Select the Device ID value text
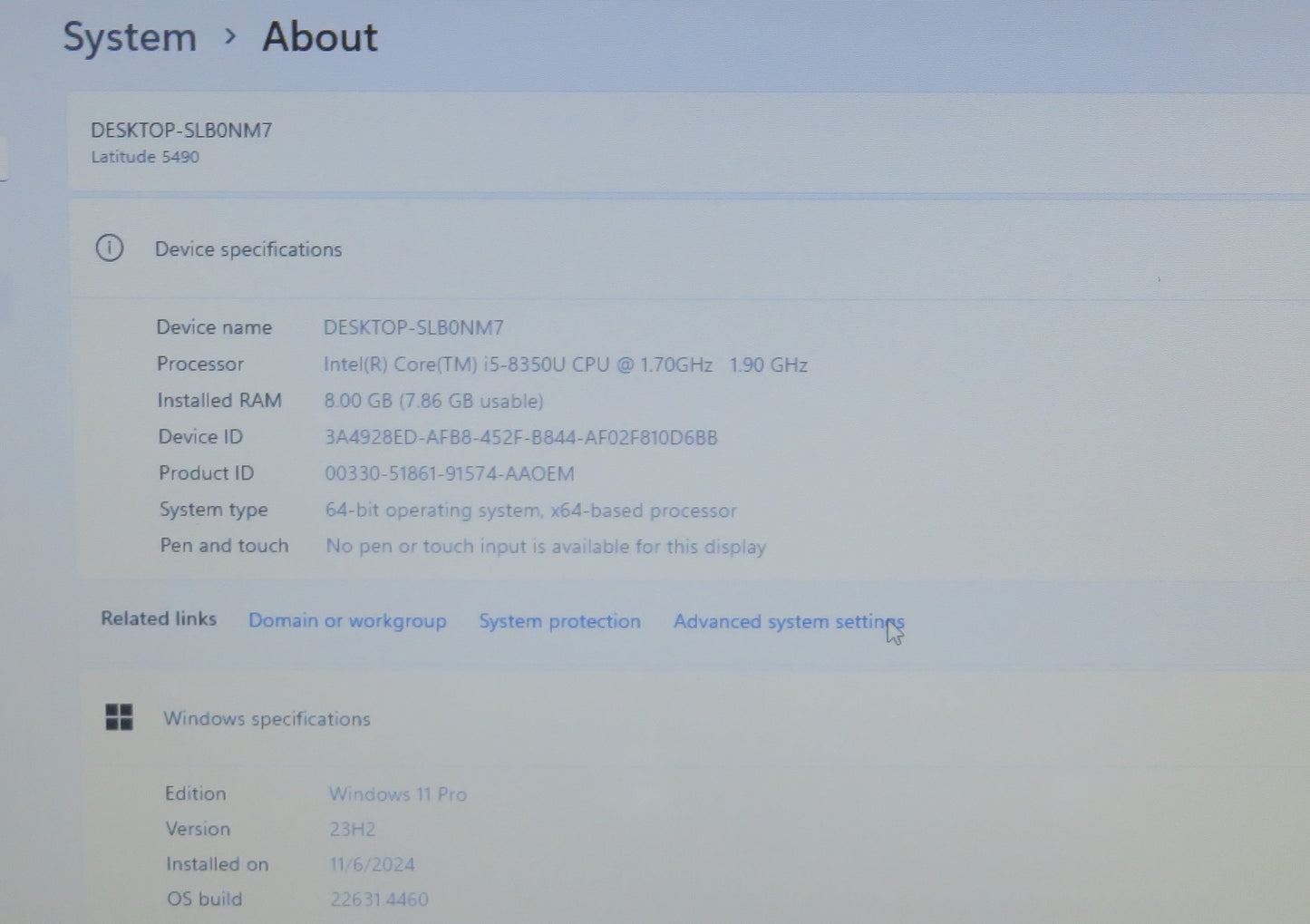The height and width of the screenshot is (924, 1310). 520,438
